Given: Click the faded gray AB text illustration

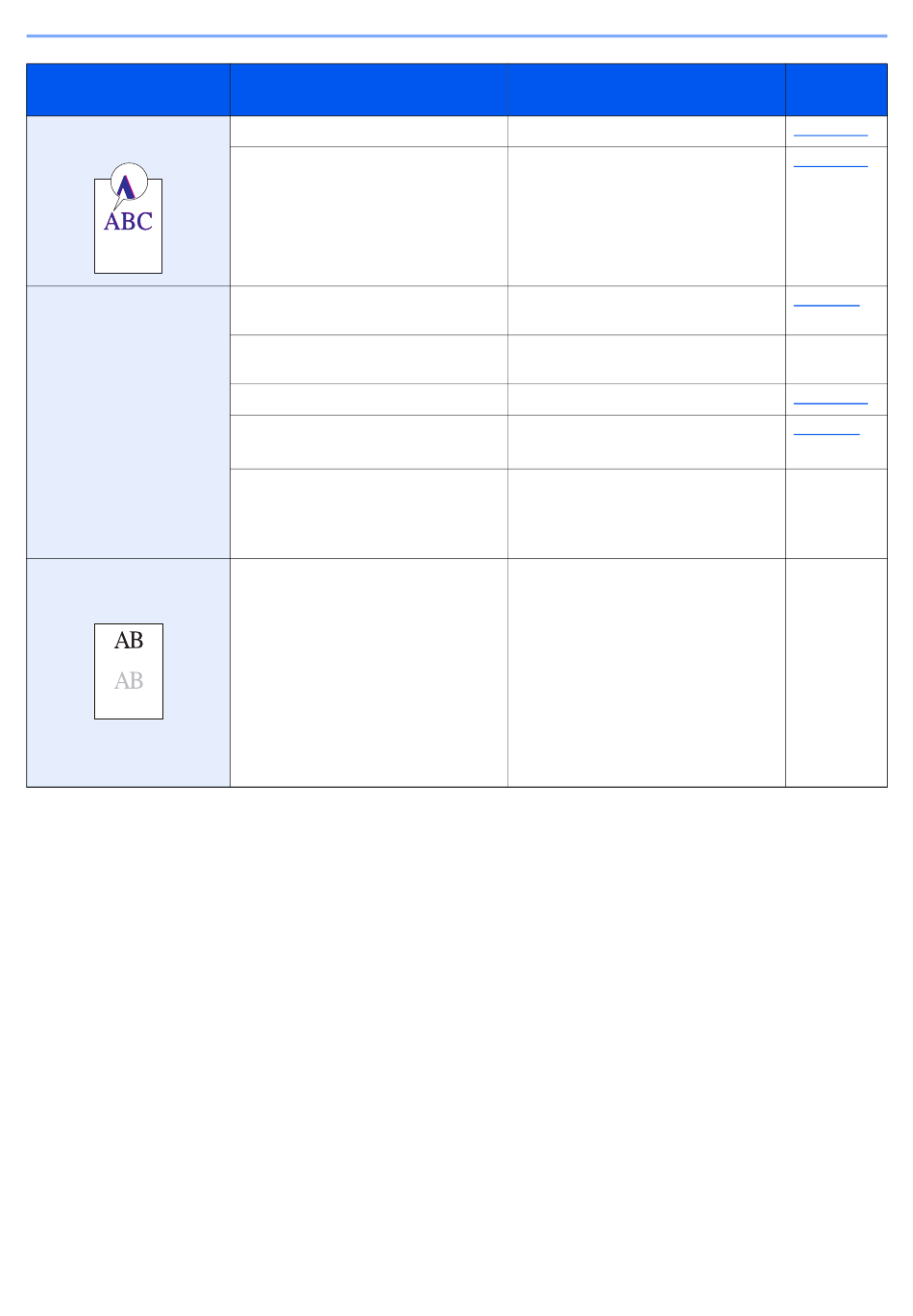Looking at the screenshot, I should [129, 681].
